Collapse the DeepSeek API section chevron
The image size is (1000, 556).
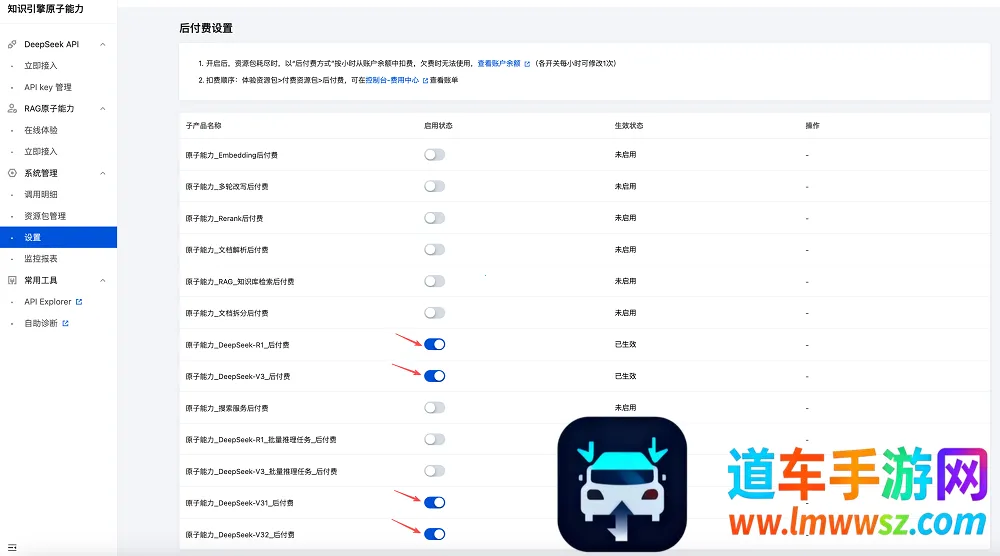pyautogui.click(x=103, y=45)
